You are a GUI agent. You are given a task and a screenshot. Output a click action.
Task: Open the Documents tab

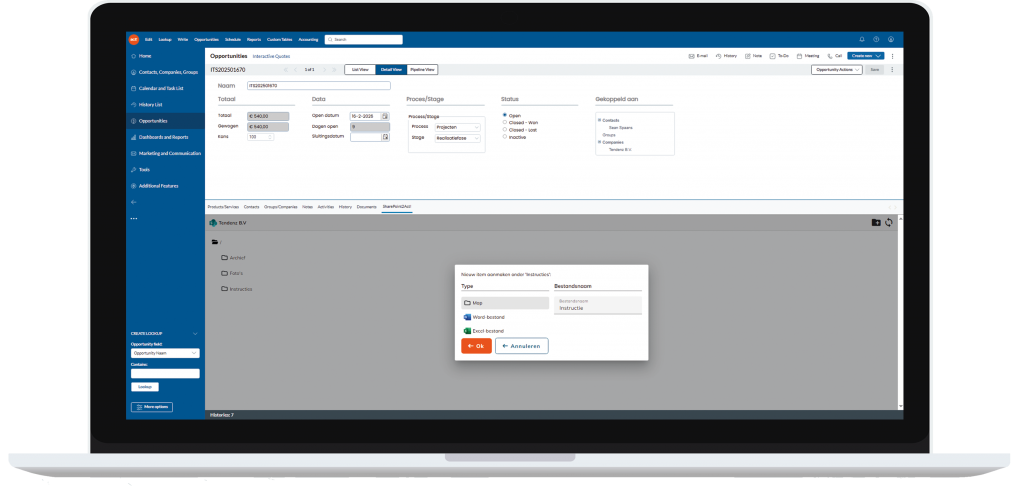pos(367,206)
